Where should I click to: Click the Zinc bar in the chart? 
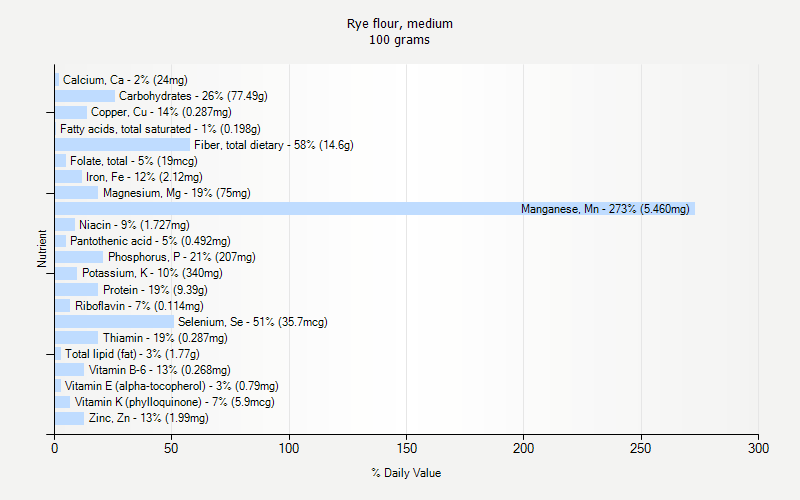tap(69, 418)
